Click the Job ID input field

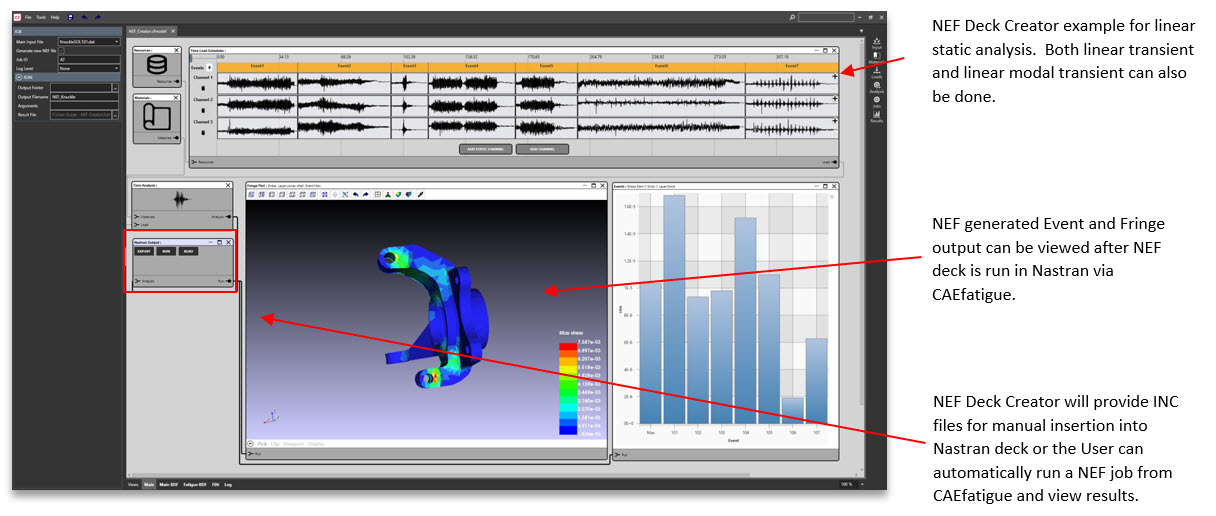coord(89,59)
